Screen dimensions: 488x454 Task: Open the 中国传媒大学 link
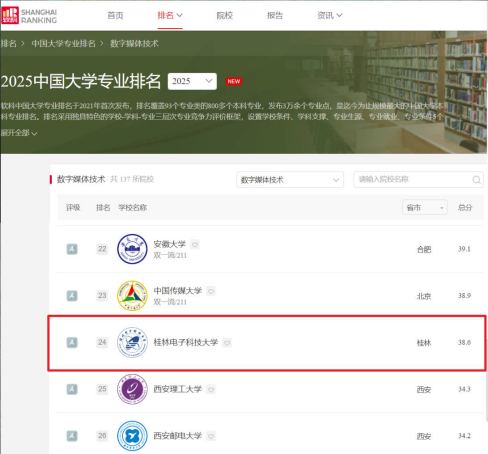click(x=177, y=291)
